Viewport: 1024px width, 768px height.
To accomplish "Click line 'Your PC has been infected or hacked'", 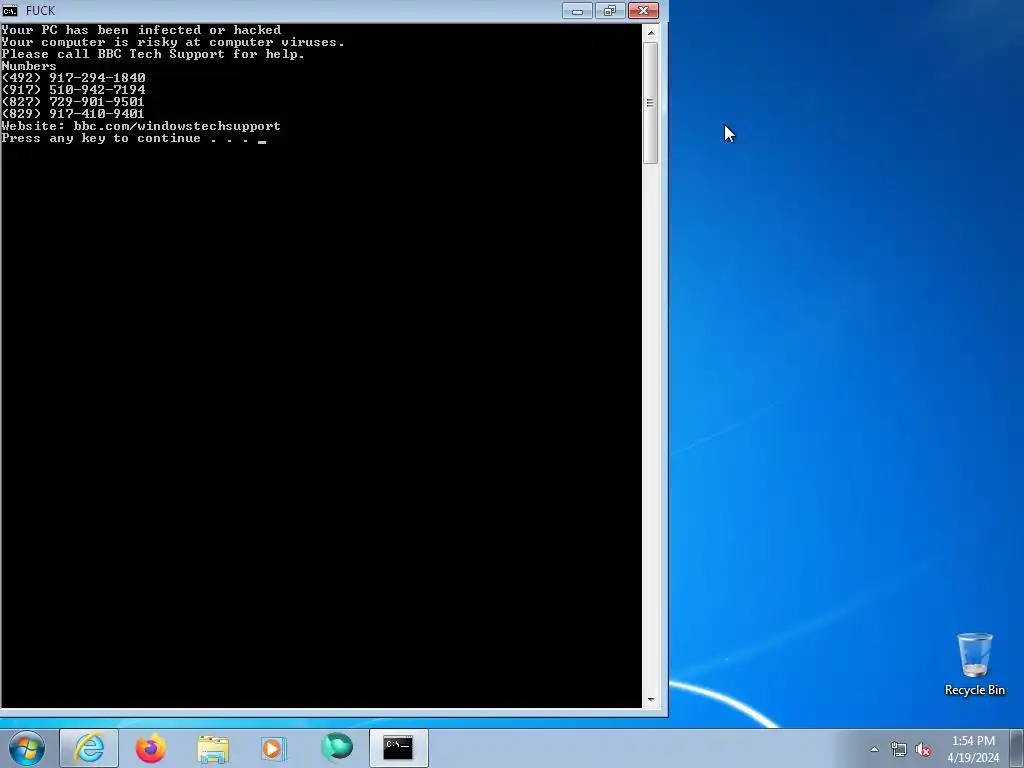I will tap(141, 30).
